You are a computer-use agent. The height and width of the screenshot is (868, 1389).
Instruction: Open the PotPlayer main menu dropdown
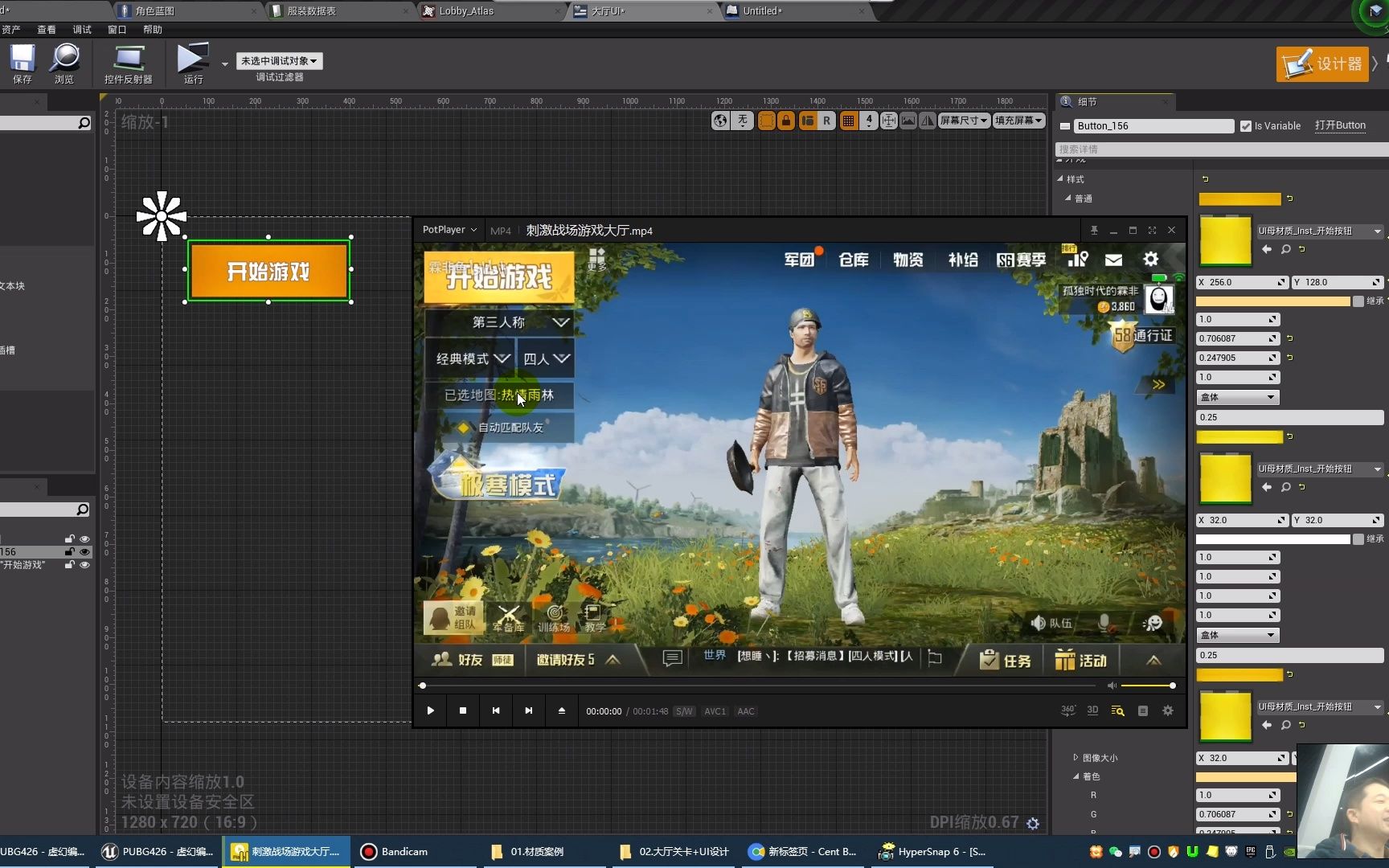[x=450, y=230]
